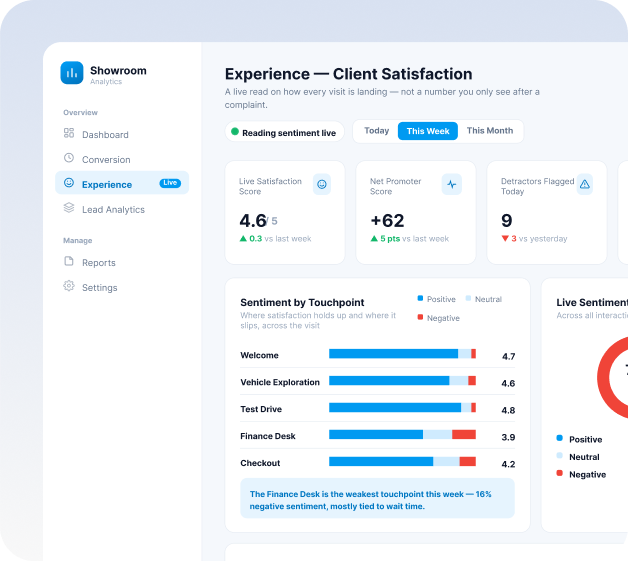Viewport: 628px width, 561px height.
Task: Click the +62 Net Promoter value
Action: coord(387,221)
